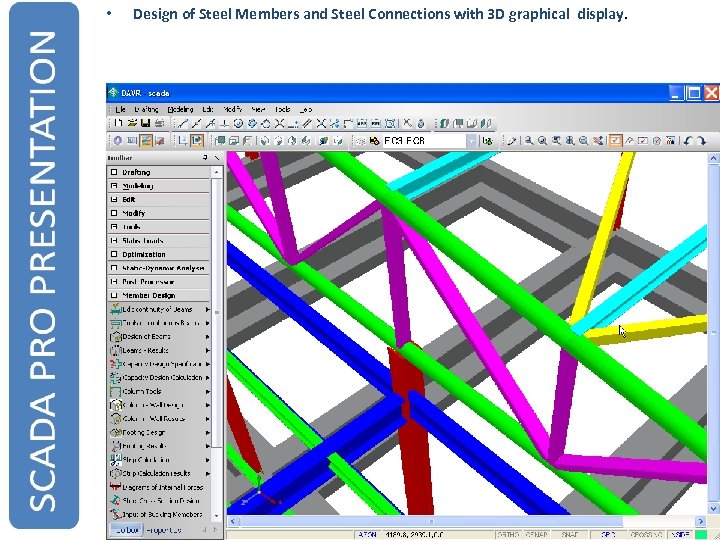Toggle the Member Design section box
Screen dimensions: 720x540
point(114,295)
